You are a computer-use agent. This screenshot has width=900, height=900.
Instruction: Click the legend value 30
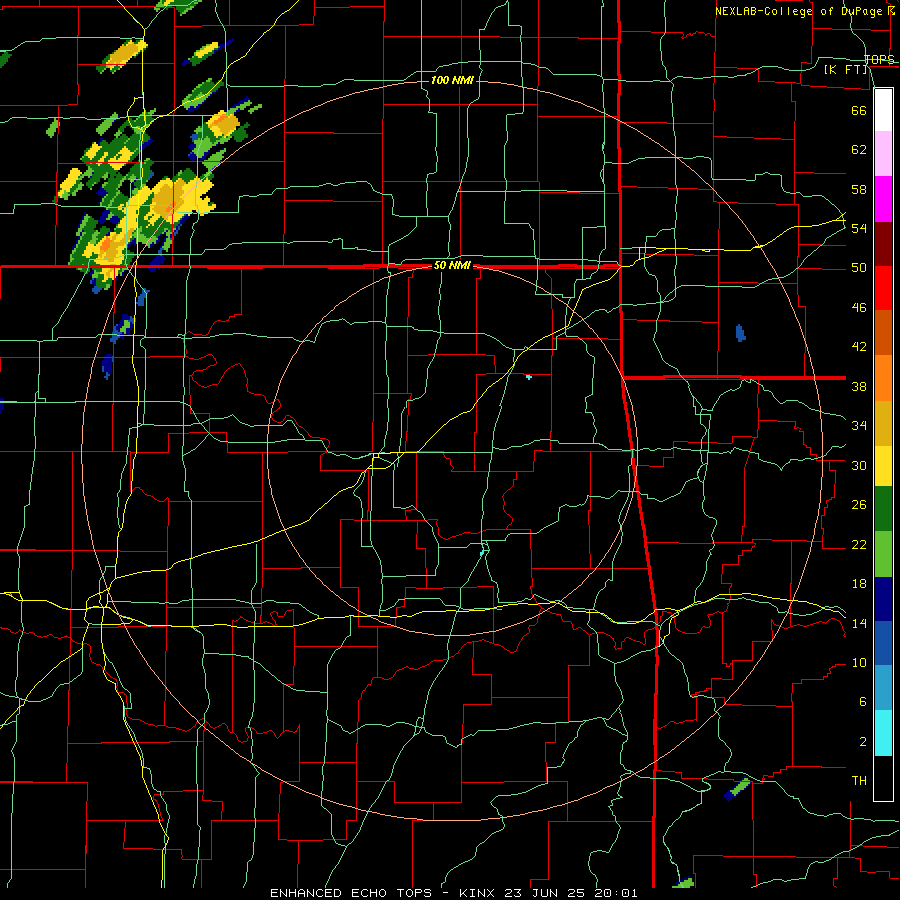(859, 465)
